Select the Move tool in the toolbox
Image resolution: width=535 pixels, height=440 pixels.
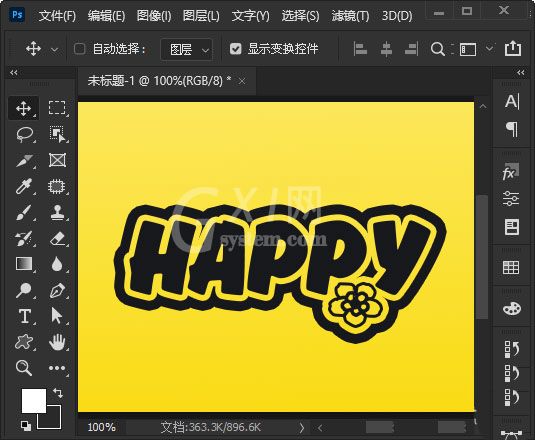click(23, 108)
